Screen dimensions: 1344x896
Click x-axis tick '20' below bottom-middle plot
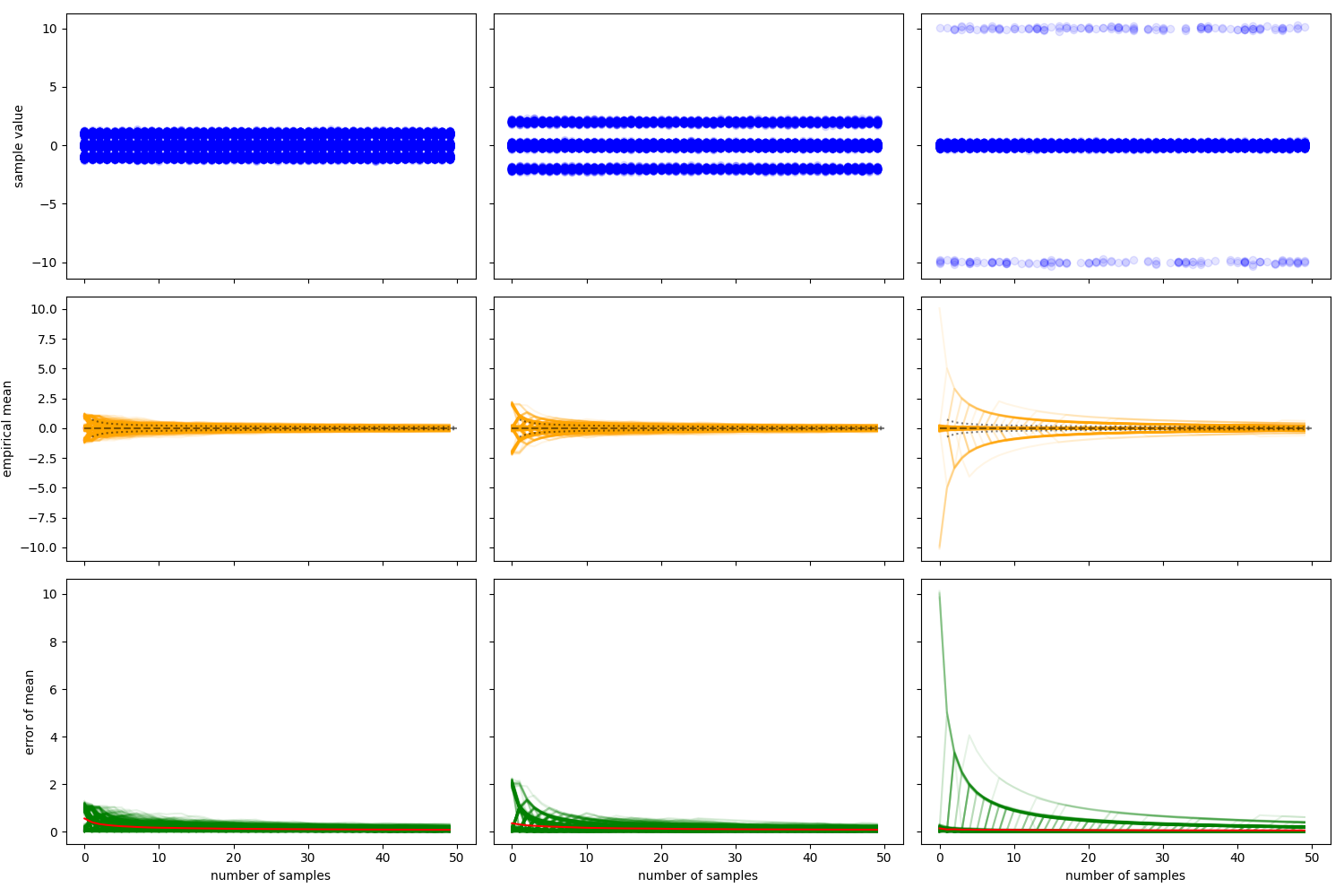(661, 857)
